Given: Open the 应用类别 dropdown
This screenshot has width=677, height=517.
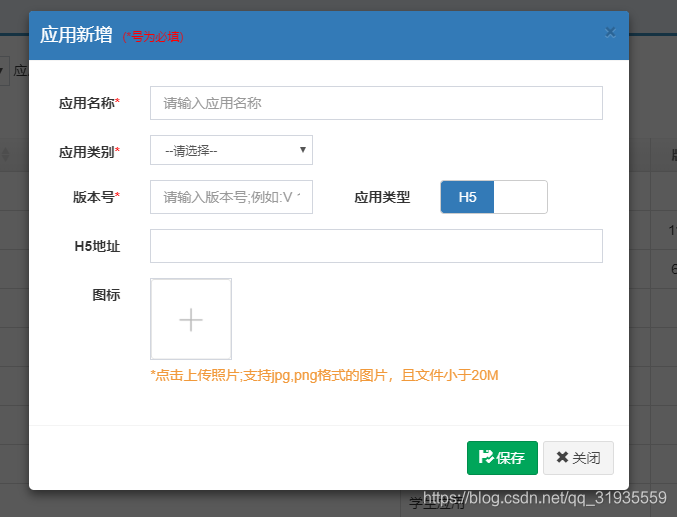Looking at the screenshot, I should [x=231, y=150].
